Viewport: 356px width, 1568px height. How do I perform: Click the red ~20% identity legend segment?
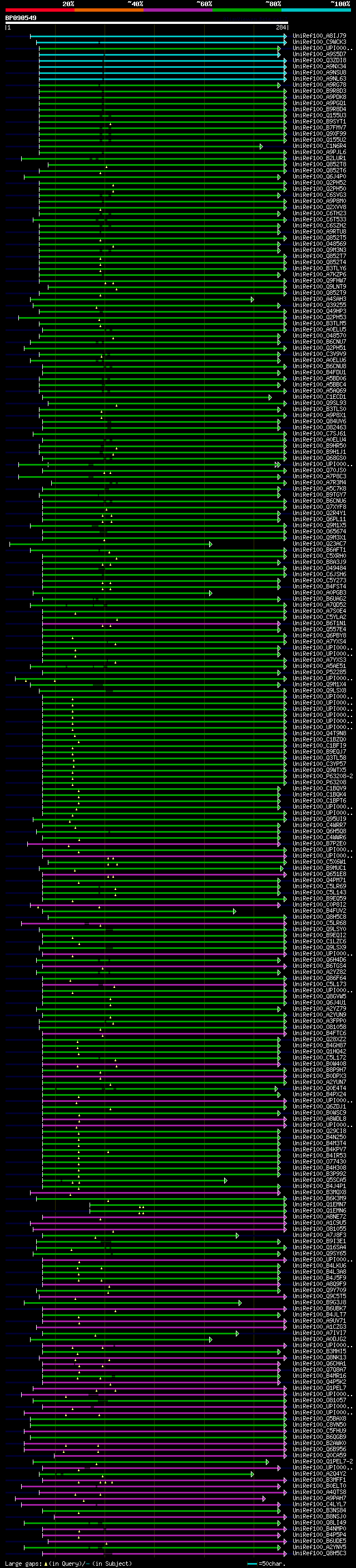pos(39,10)
